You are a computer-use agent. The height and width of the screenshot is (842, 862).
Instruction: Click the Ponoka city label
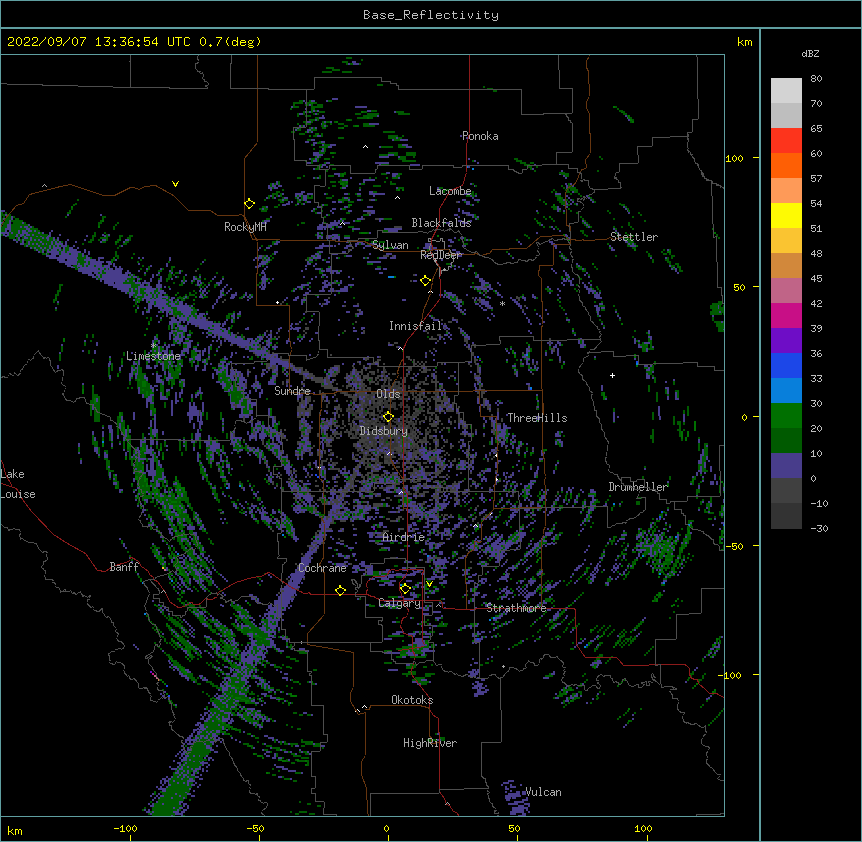coord(480,136)
